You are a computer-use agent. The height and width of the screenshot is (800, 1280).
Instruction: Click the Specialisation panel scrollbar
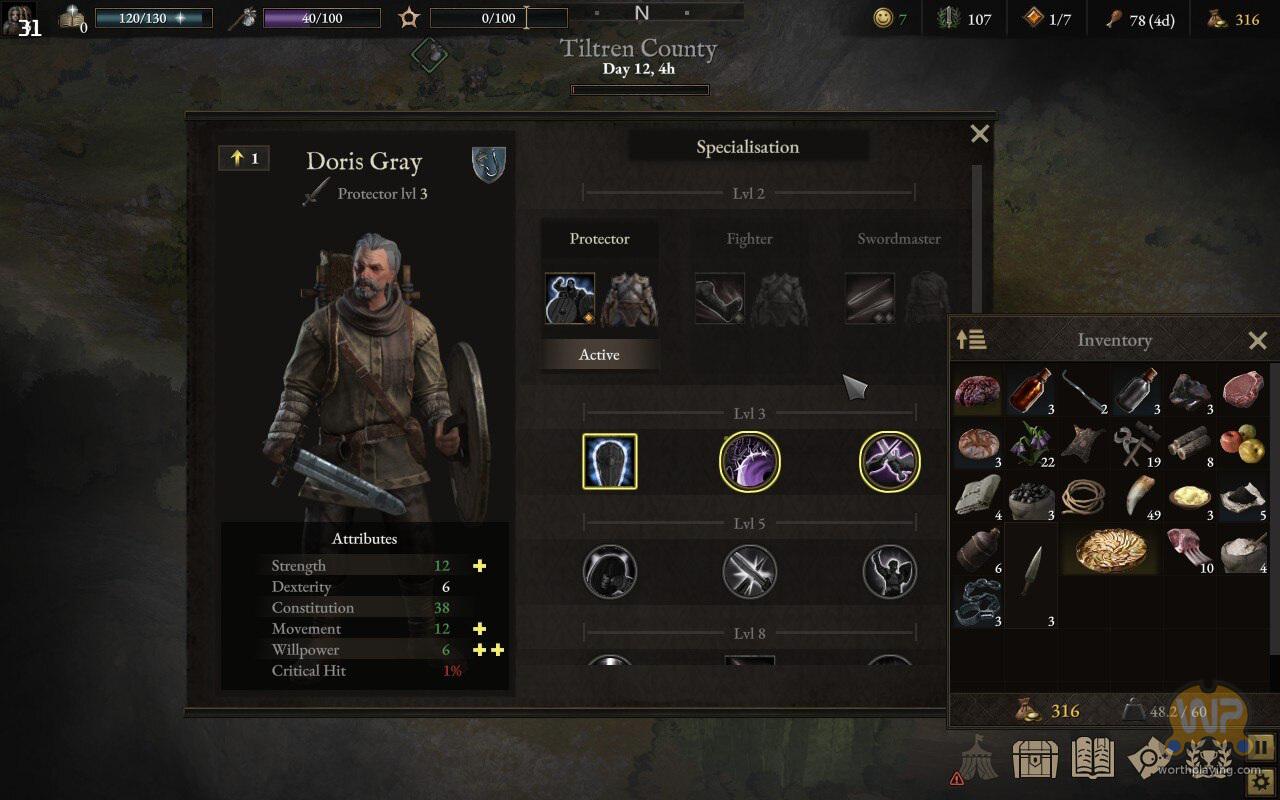pos(977,240)
